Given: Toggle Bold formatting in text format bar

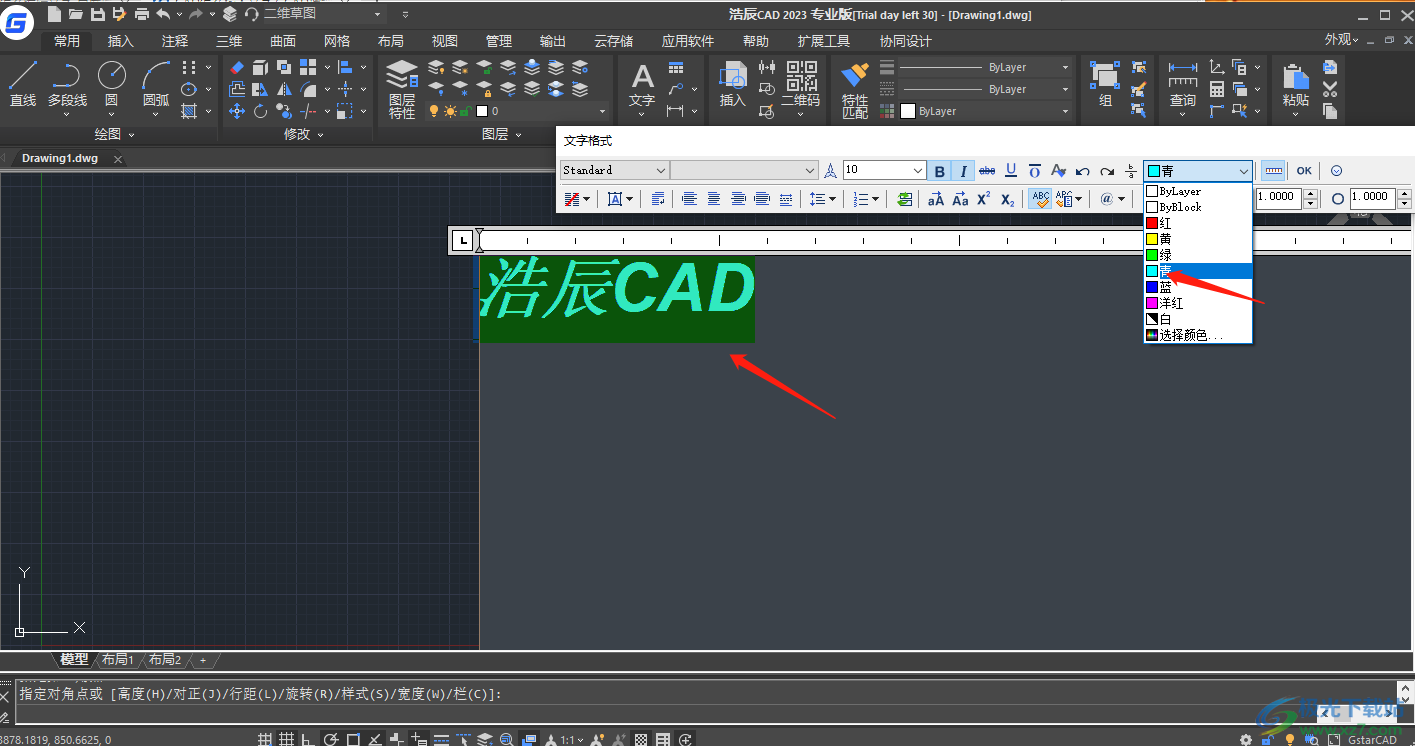Looking at the screenshot, I should [939, 171].
